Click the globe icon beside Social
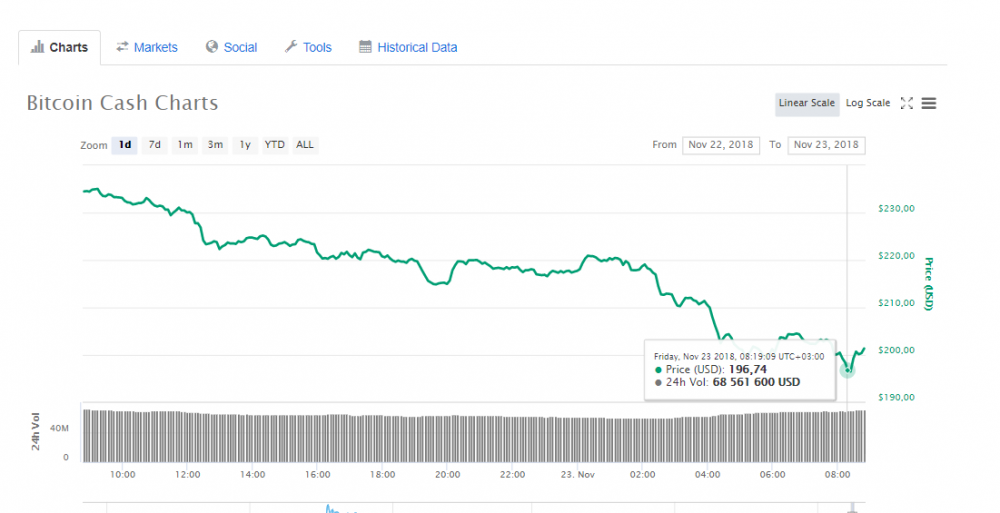This screenshot has height=513, width=1000. click(212, 47)
